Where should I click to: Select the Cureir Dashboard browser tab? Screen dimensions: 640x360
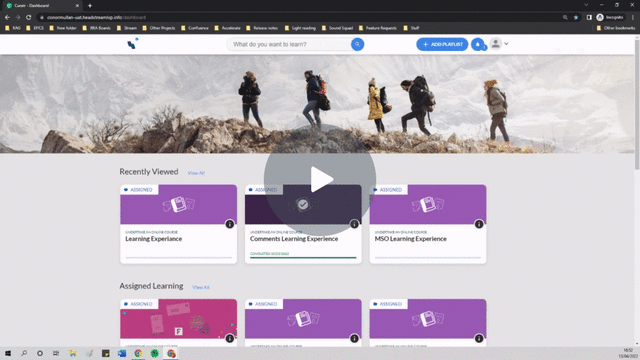[42, 6]
